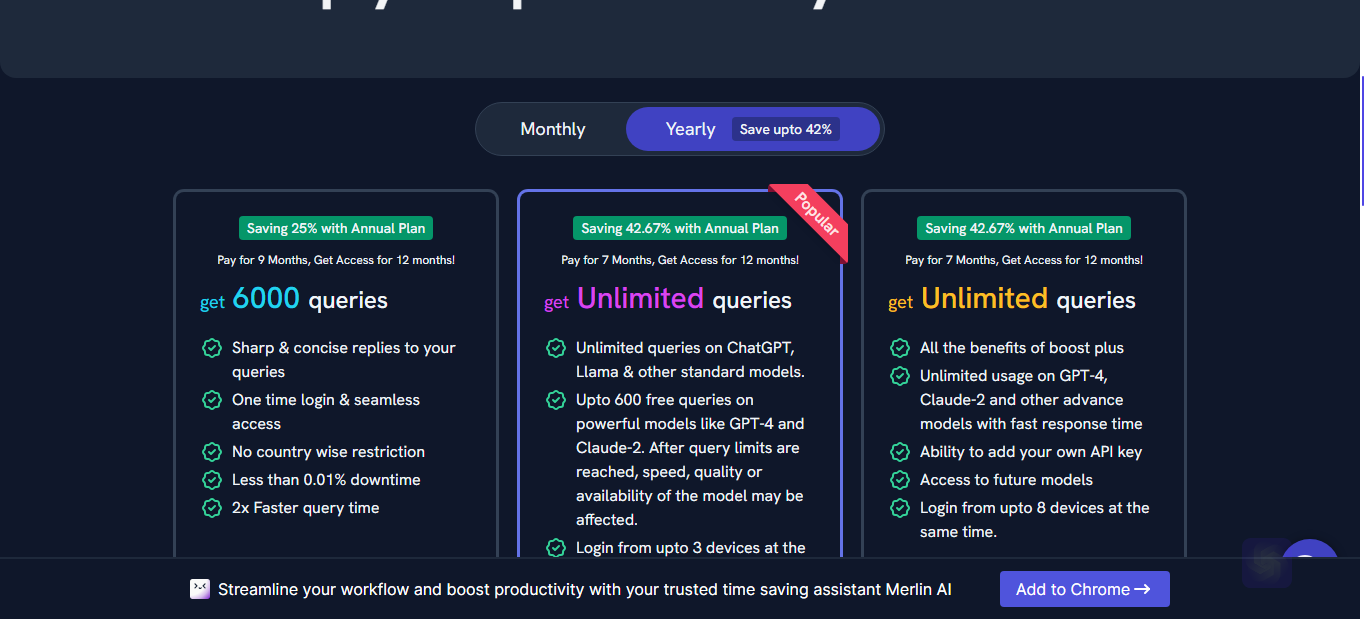This screenshot has width=1366, height=619.
Task: Click the faded hexagon floating widget icon
Action: (x=1266, y=563)
